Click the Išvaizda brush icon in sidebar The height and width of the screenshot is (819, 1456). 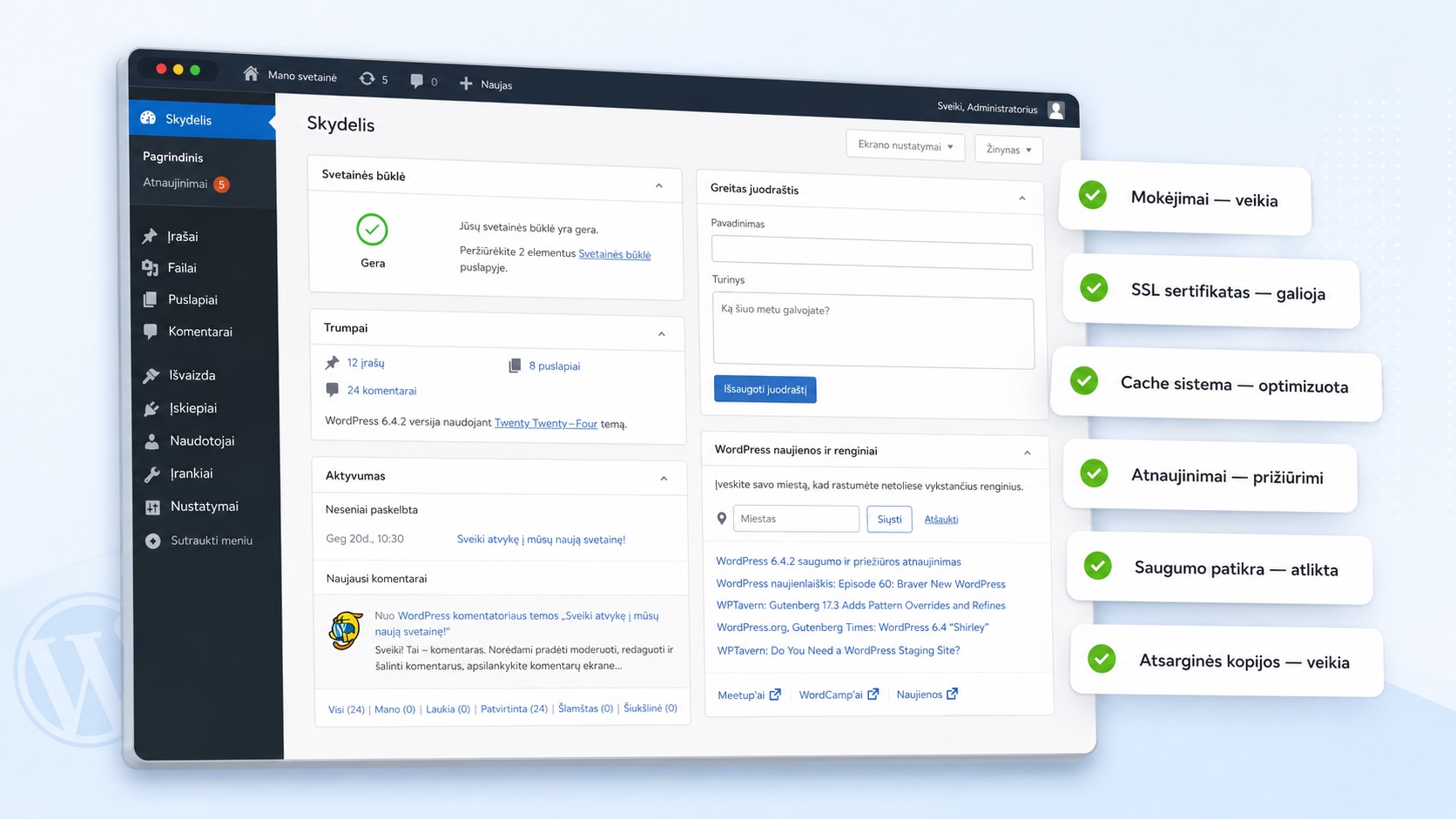point(152,375)
